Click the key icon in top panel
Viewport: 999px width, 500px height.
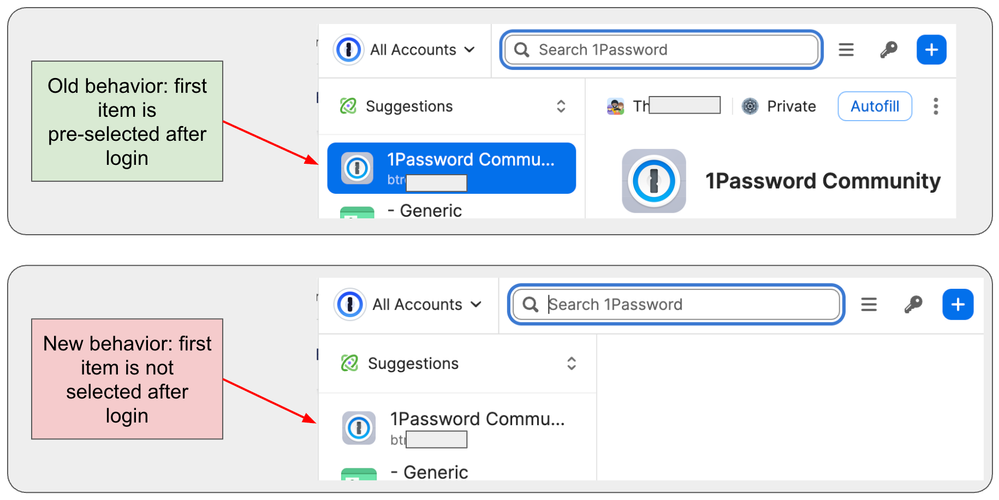pyautogui.click(x=888, y=50)
